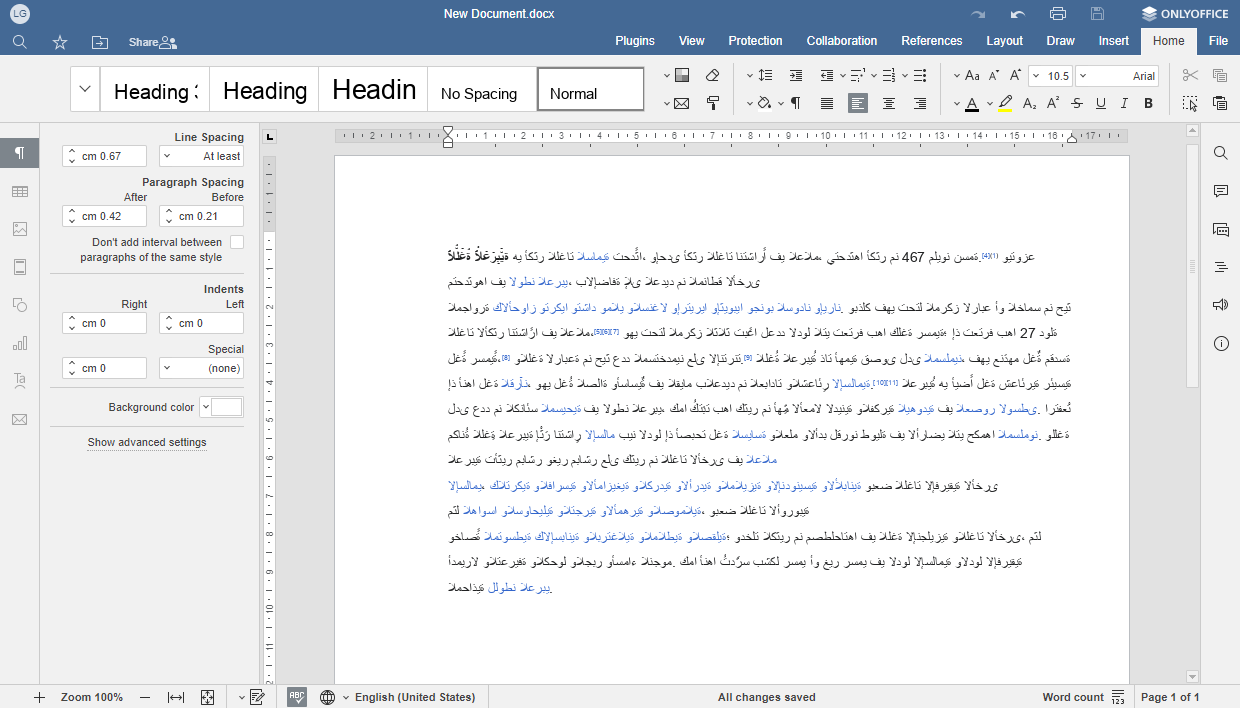
Task: Switch to the File tab
Action: [x=1218, y=41]
